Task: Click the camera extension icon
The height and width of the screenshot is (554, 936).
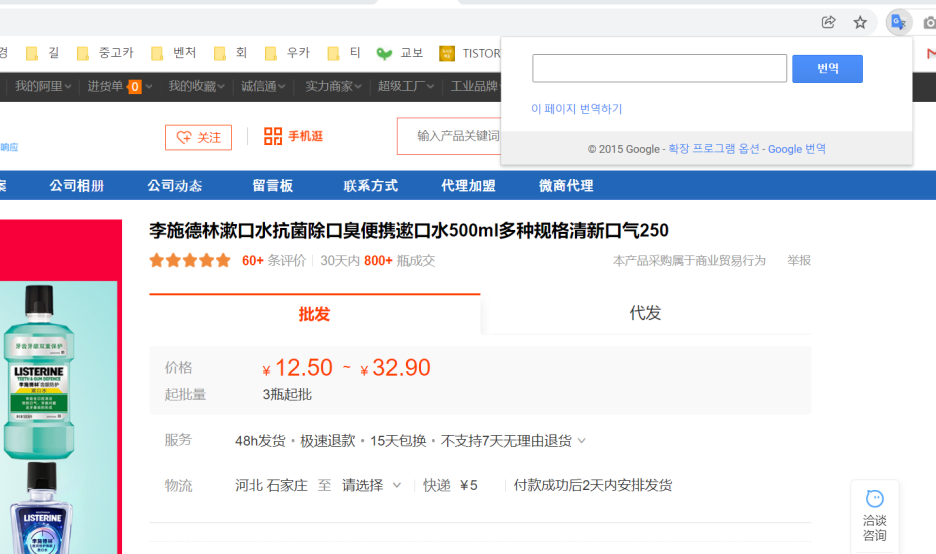Action: 929,23
